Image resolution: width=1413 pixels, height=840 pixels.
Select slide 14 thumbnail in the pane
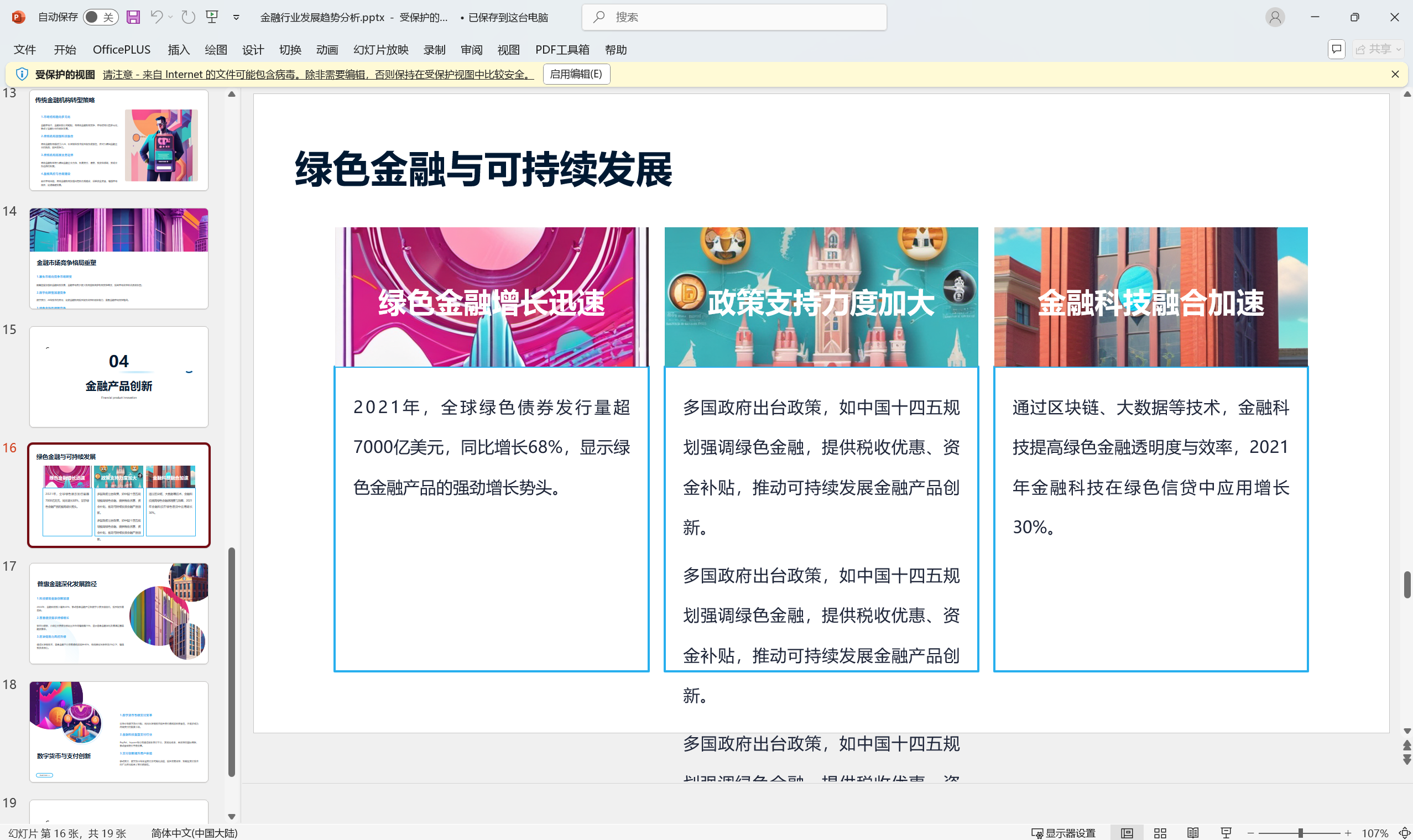[118, 258]
